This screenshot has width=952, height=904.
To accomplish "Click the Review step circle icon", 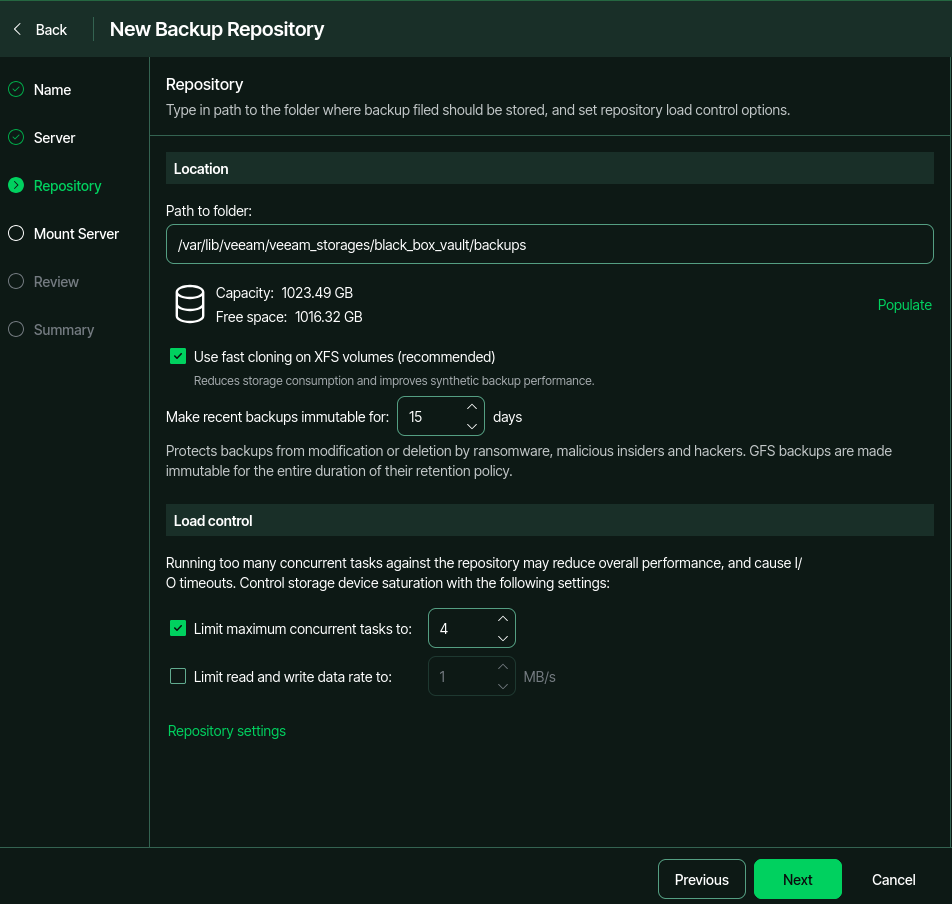I will coord(16,281).
